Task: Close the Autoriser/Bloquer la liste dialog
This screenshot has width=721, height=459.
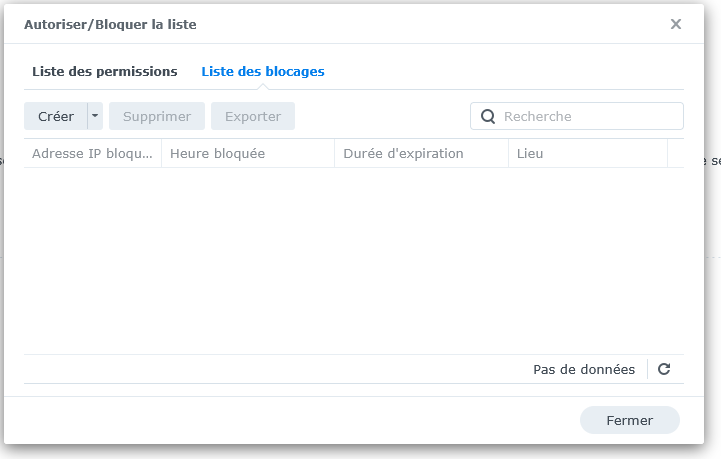Action: pyautogui.click(x=675, y=24)
